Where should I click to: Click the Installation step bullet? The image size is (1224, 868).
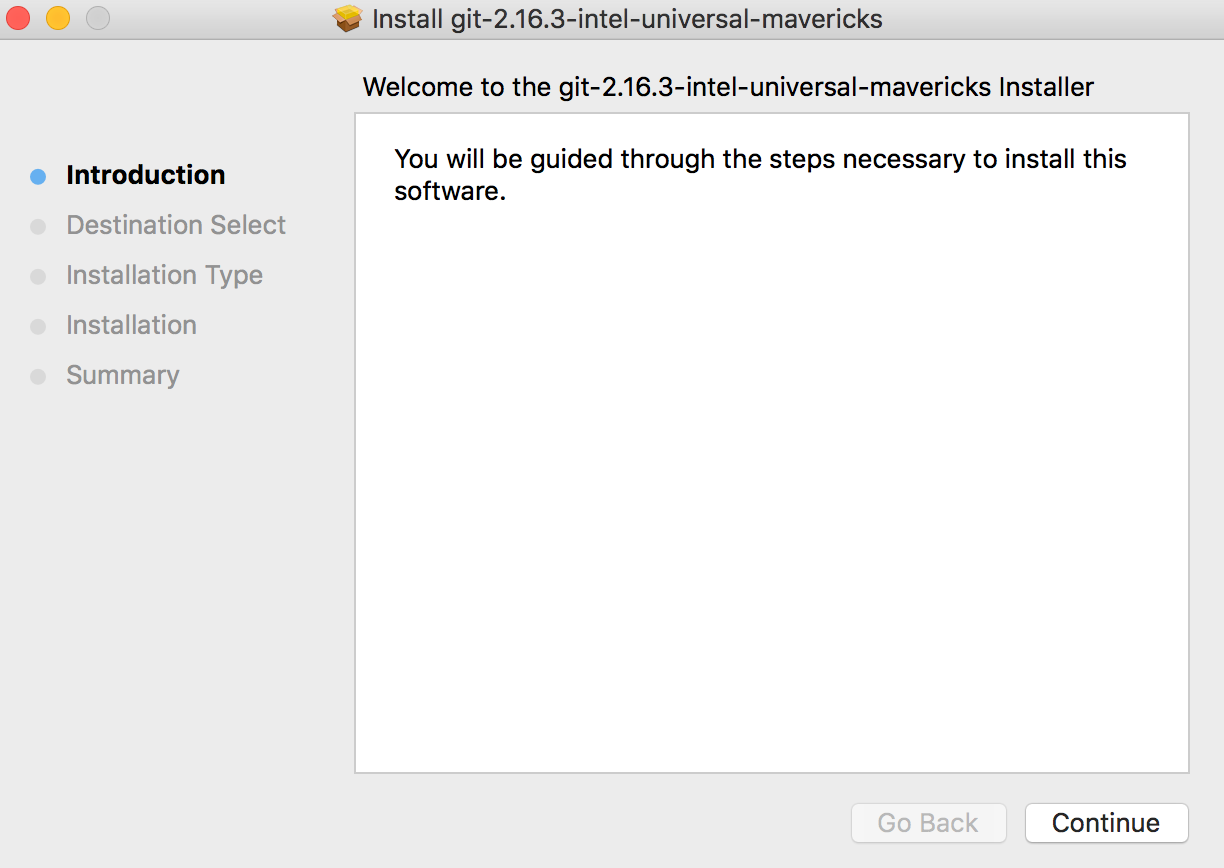click(38, 325)
